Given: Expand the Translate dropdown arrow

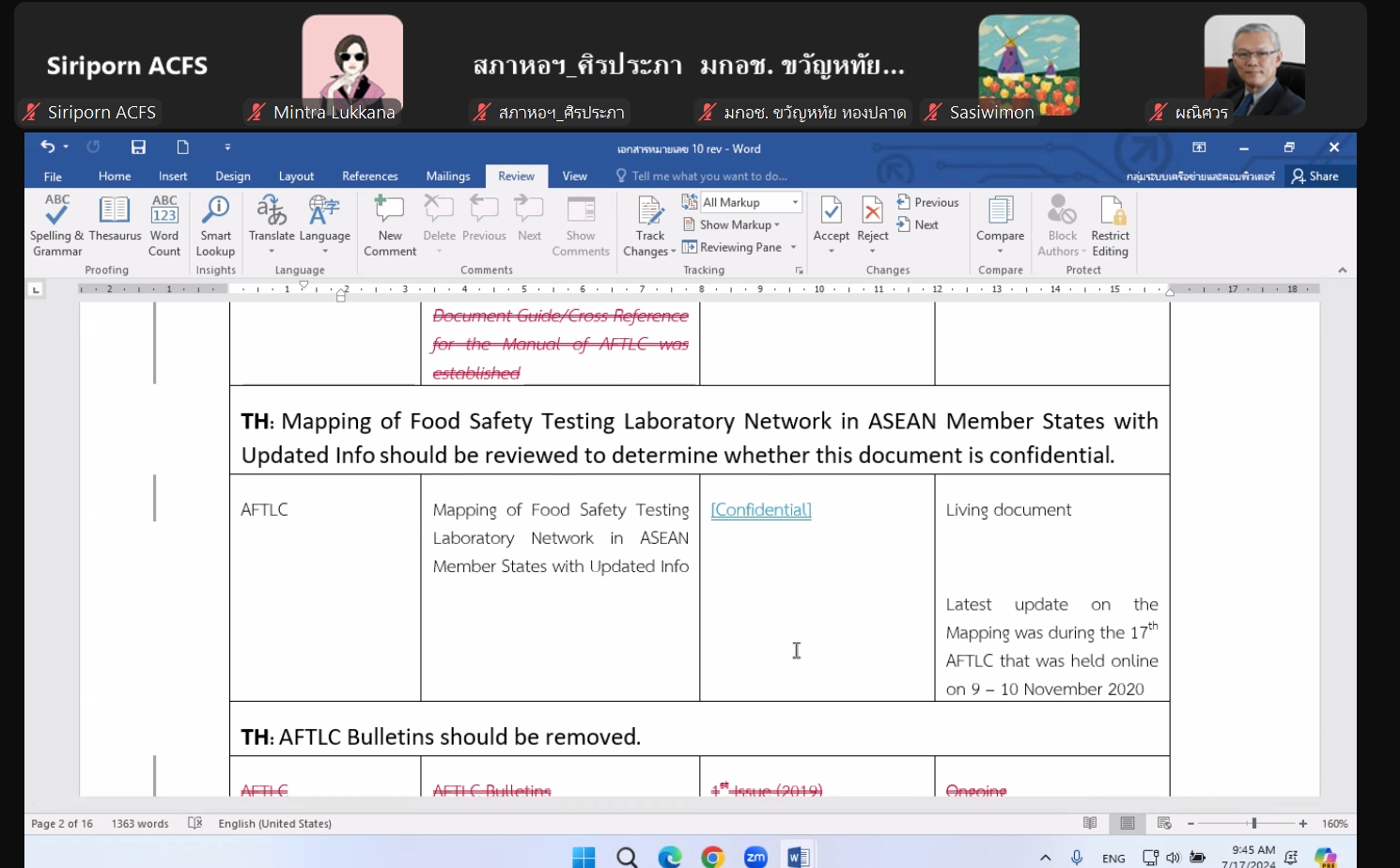Looking at the screenshot, I should pos(272,251).
